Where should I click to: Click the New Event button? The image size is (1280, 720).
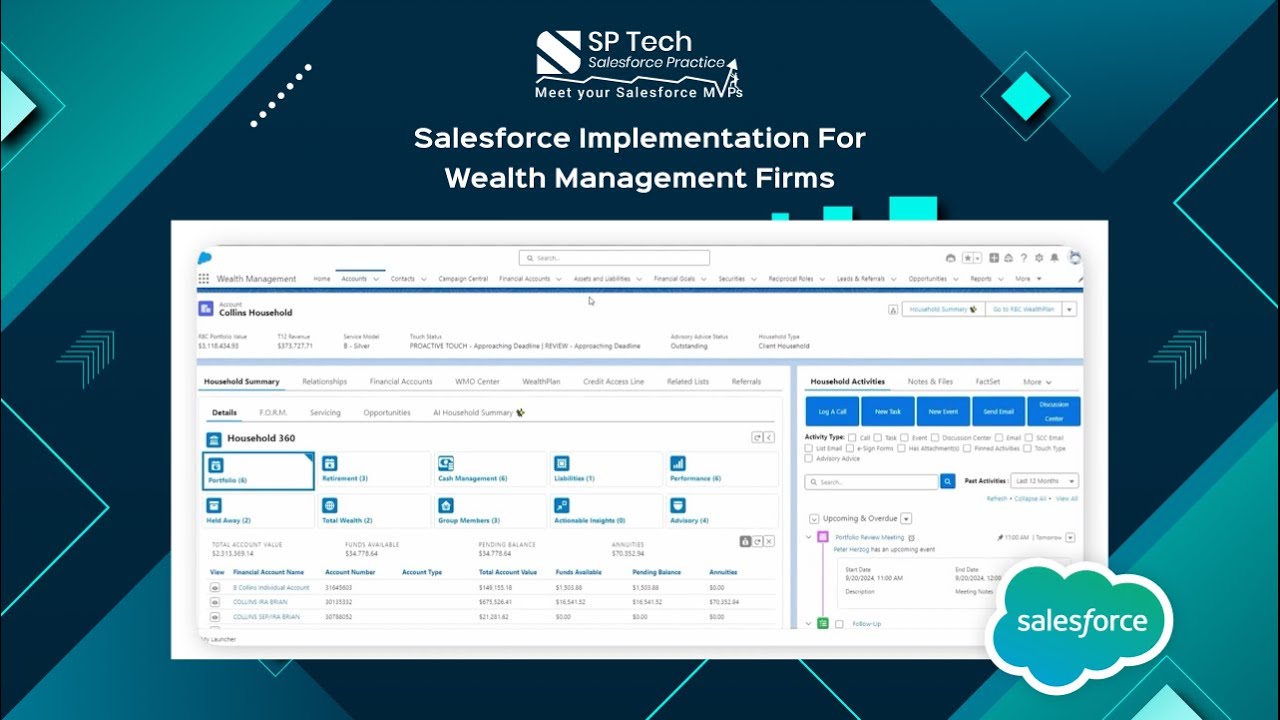943,411
